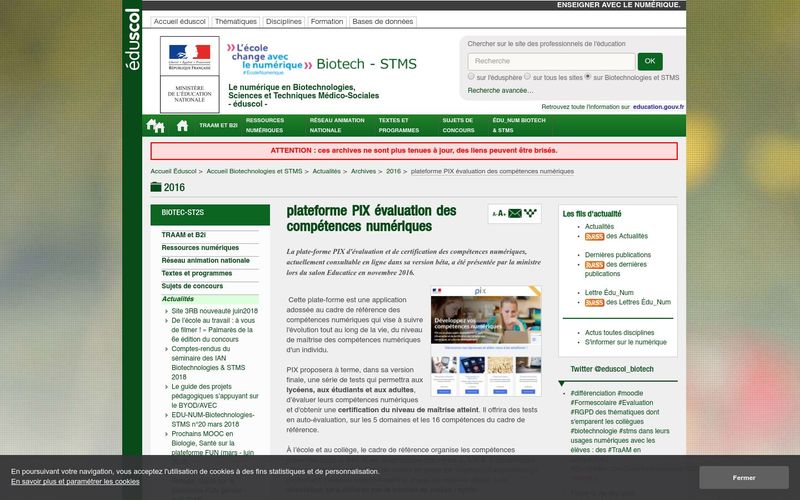
Task: Click the 2016 folder icon
Action: (x=156, y=187)
